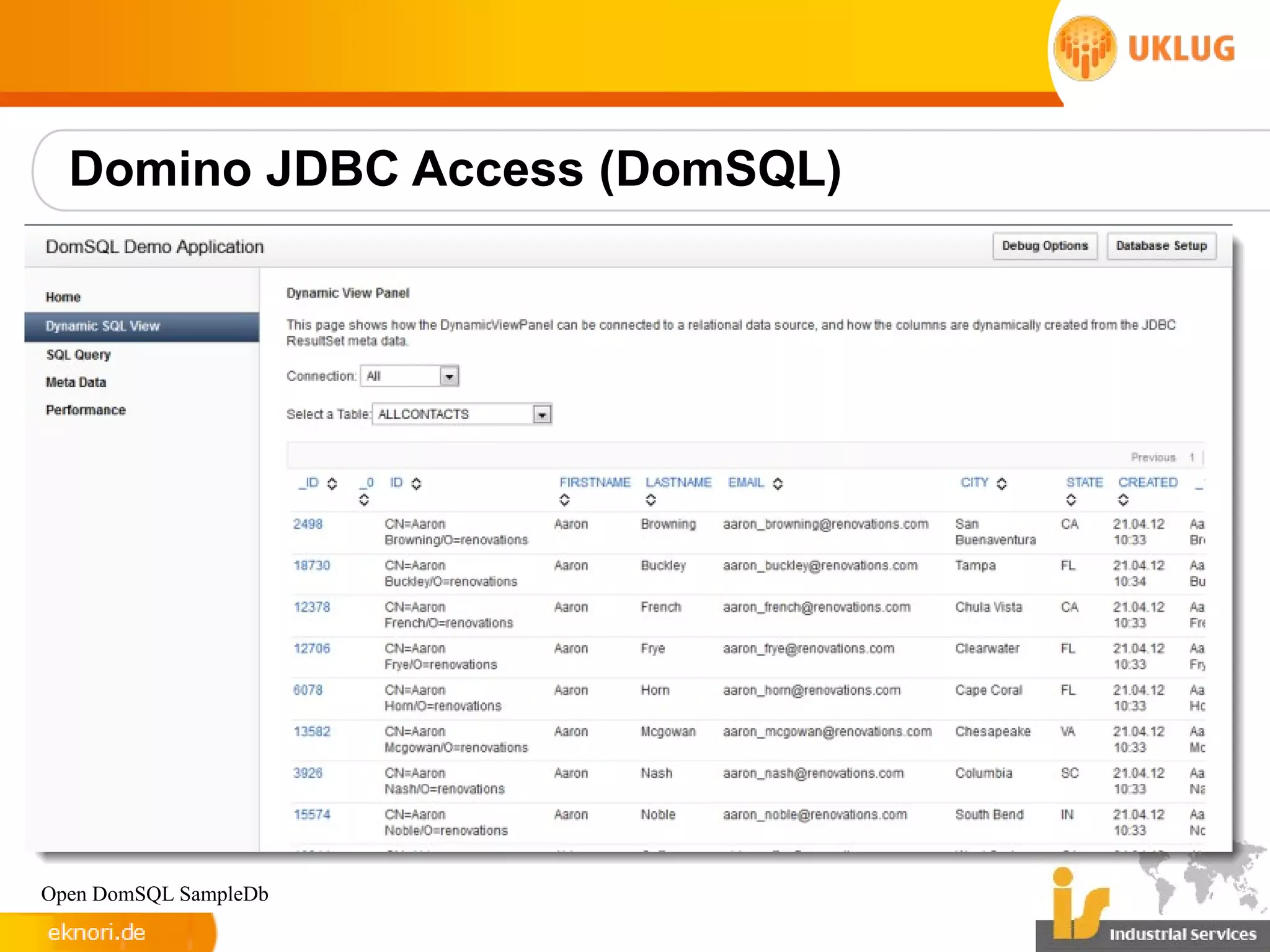Sort by the _0 column icon

[x=364, y=500]
